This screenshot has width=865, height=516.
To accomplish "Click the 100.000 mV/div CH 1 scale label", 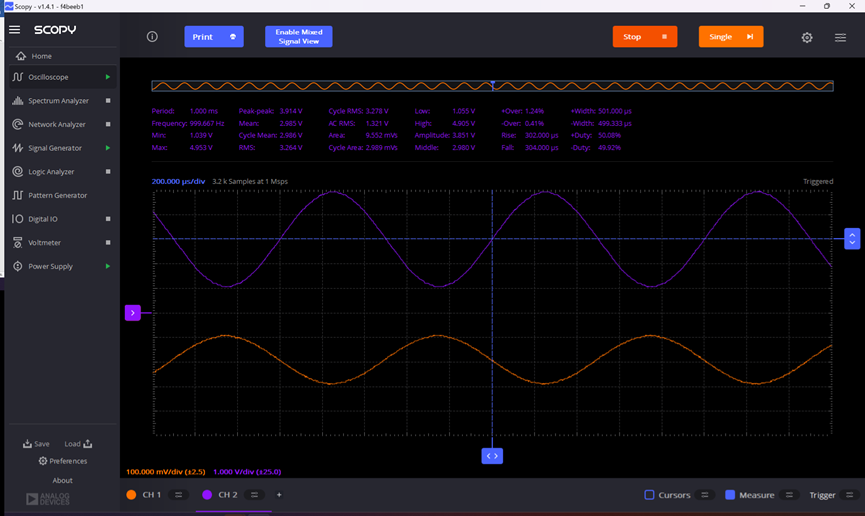I will (x=165, y=472).
